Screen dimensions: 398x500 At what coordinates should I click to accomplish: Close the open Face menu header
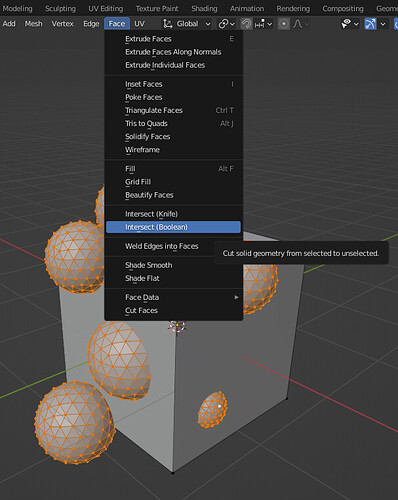coord(117,24)
